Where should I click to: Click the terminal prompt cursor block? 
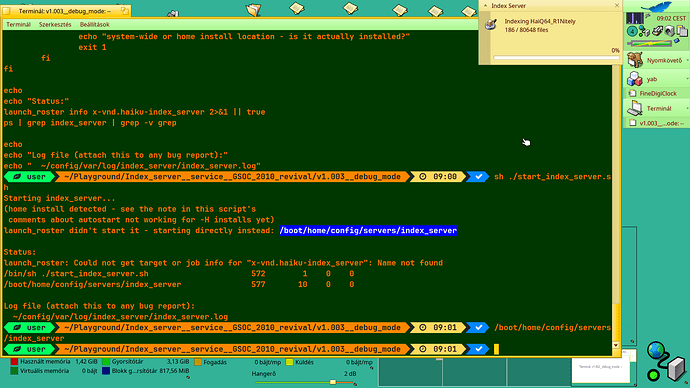click(x=496, y=349)
